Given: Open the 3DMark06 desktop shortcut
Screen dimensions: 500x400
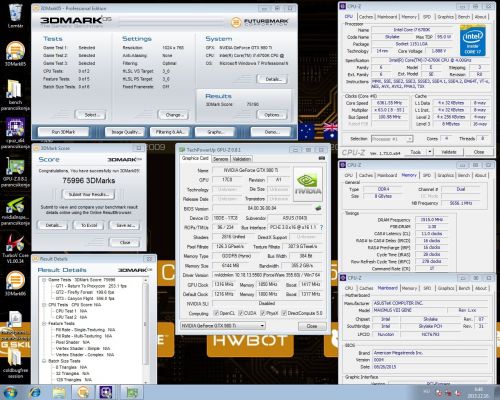Looking at the screenshot, I should pos(15,283).
